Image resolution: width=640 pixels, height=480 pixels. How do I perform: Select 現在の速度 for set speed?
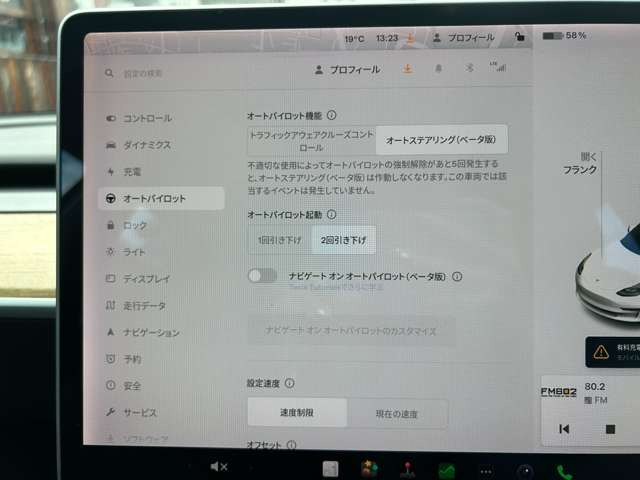pyautogui.click(x=397, y=413)
